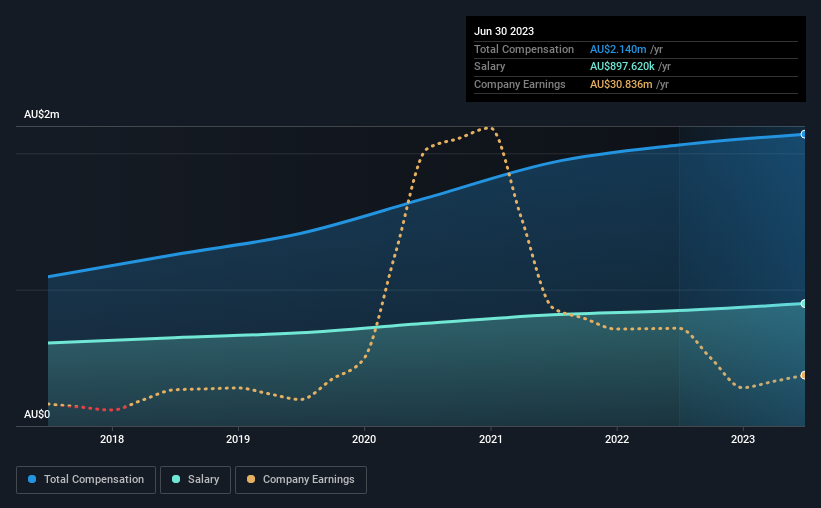This screenshot has height=508, width=821.
Task: Click the teal Salary legend dot
Action: 176,479
